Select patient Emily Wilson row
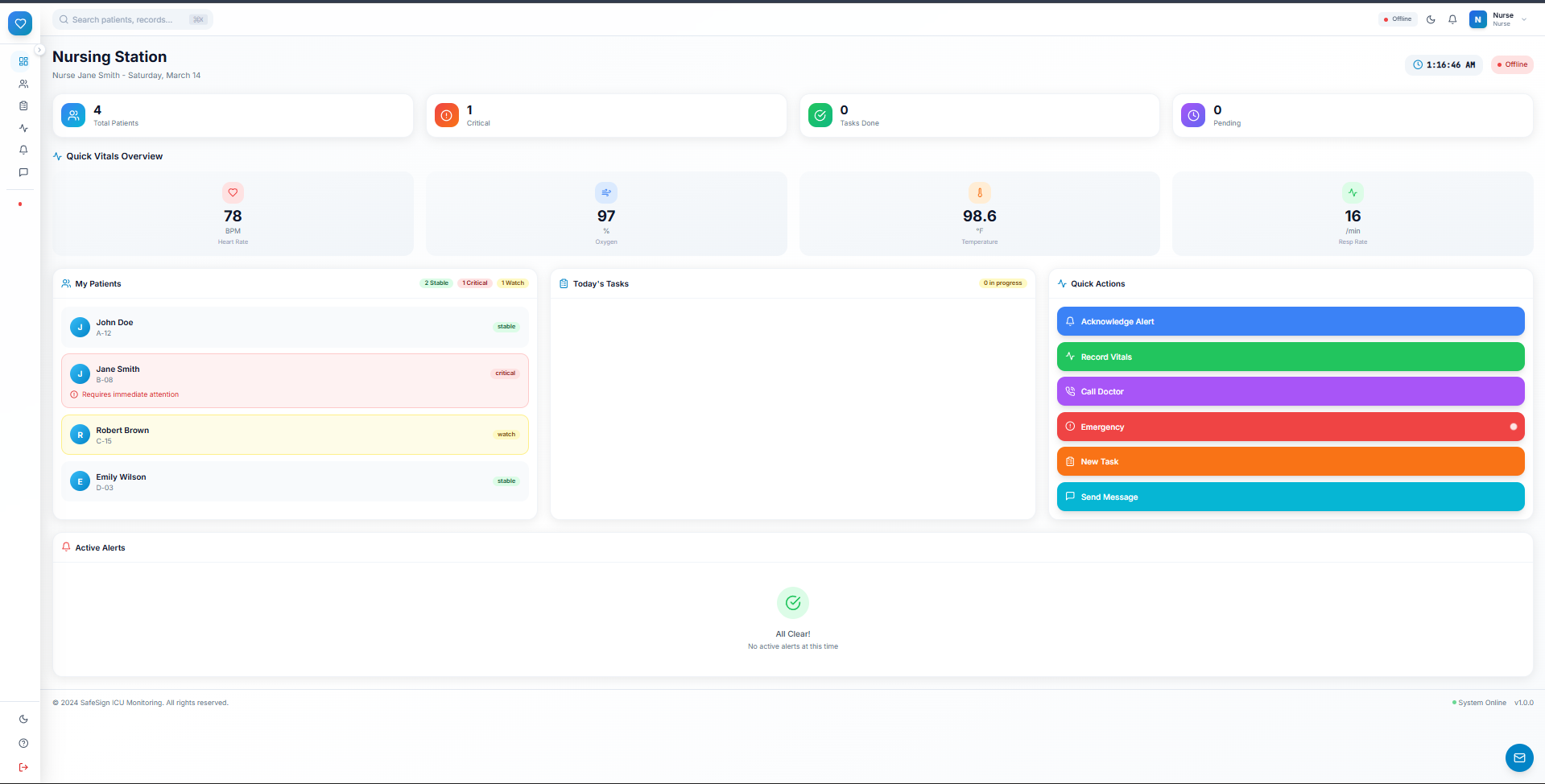 point(295,481)
